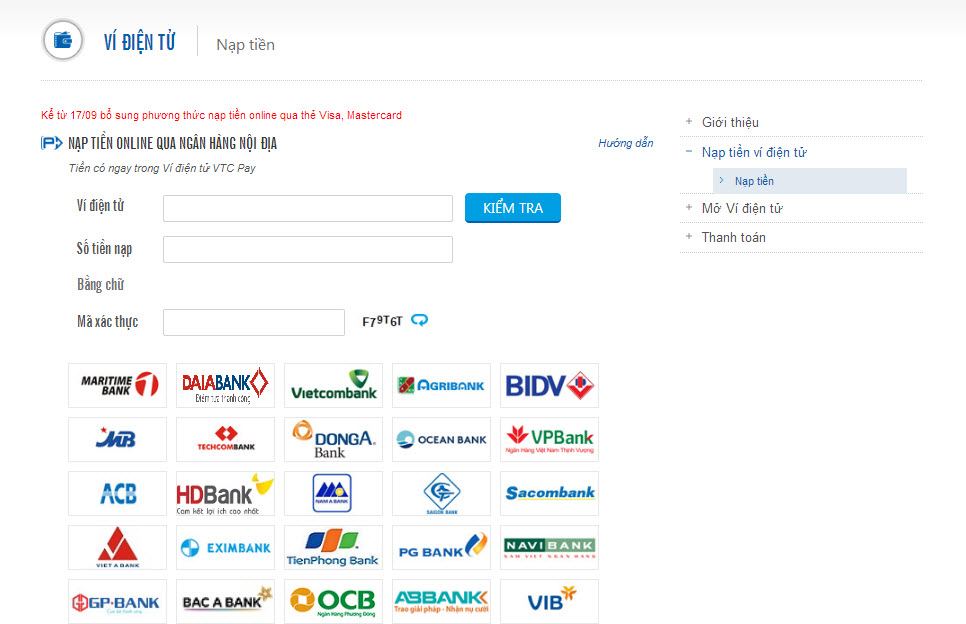
Task: Select Viet A Bank logo
Action: tap(118, 548)
